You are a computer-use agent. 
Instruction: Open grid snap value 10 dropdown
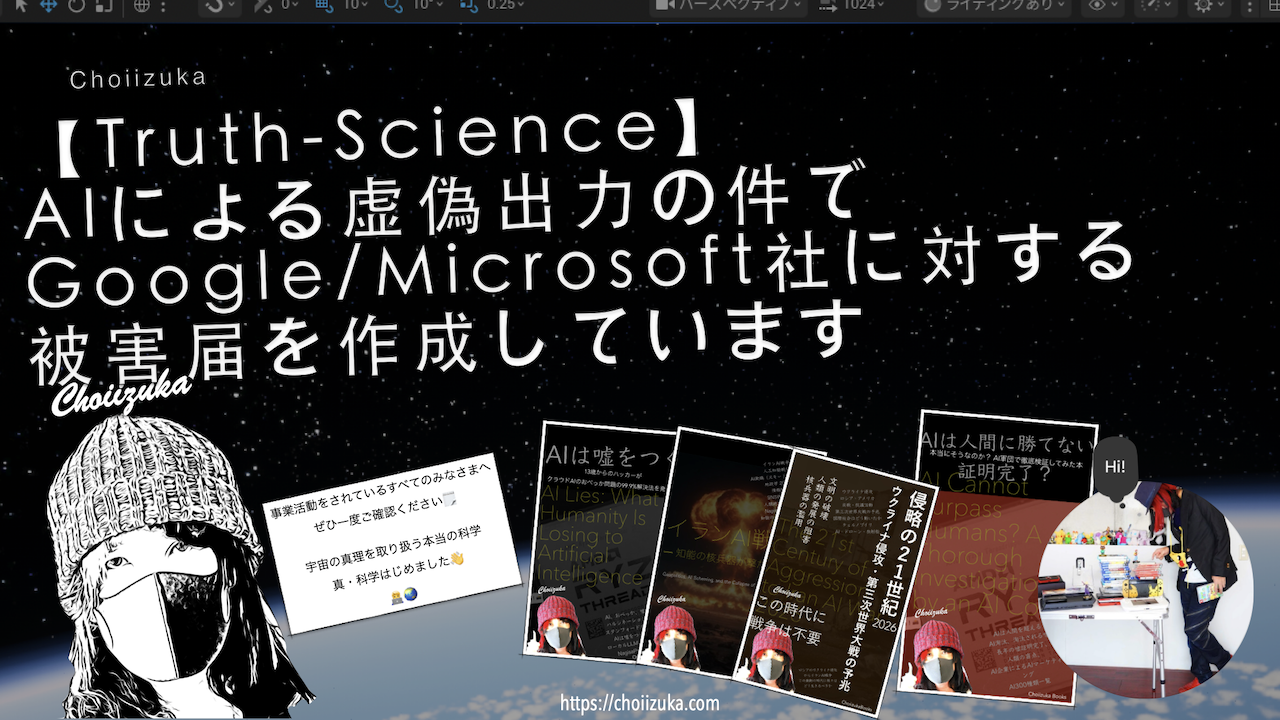[356, 5]
